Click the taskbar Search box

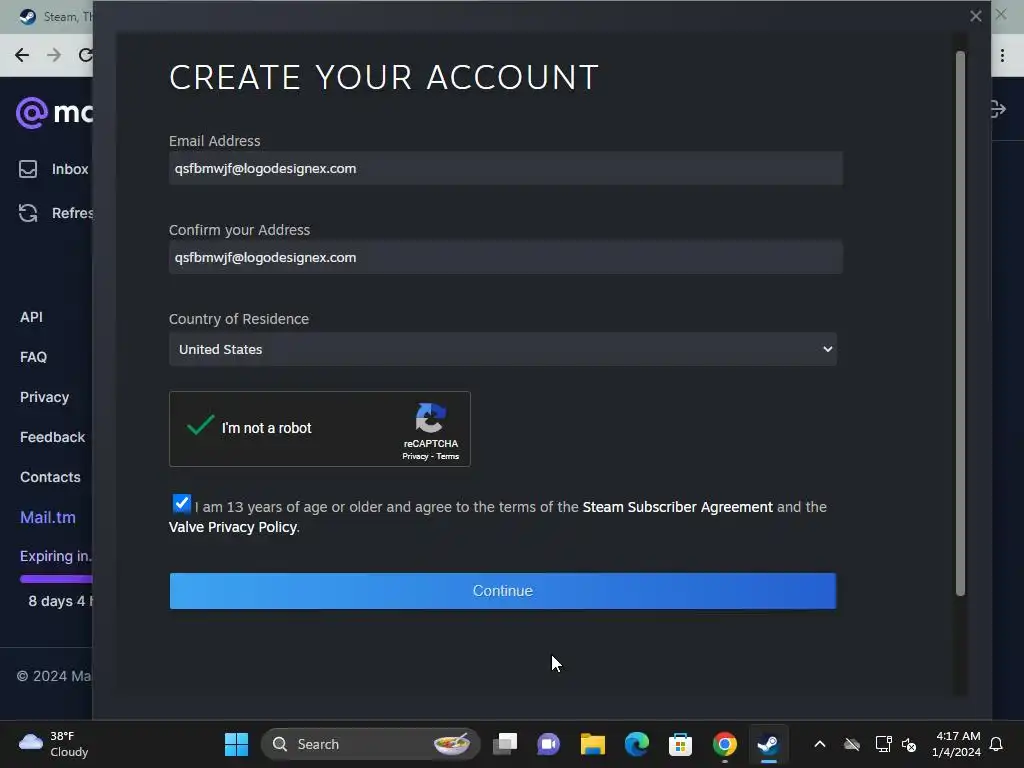tap(370, 744)
